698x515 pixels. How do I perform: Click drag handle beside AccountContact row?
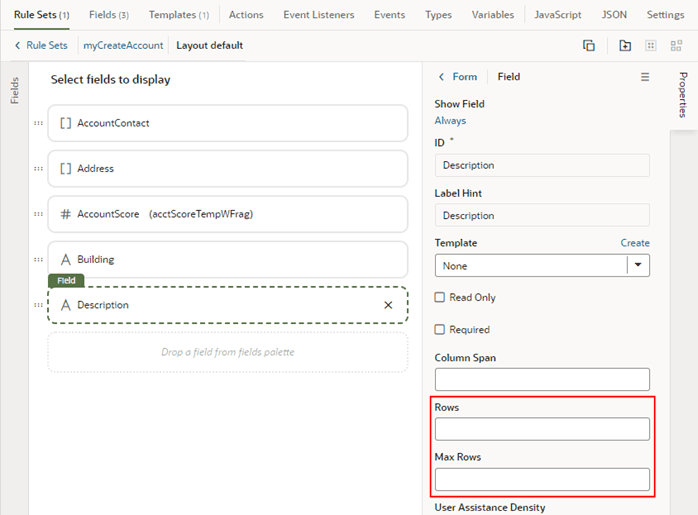click(x=39, y=123)
